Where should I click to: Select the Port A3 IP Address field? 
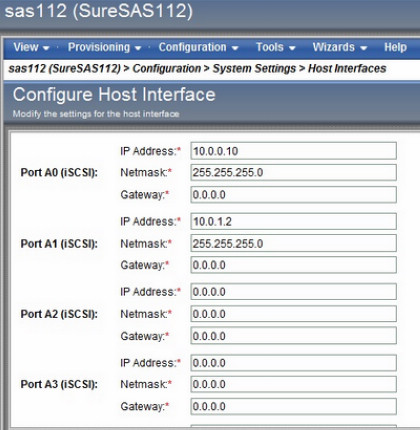point(294,363)
